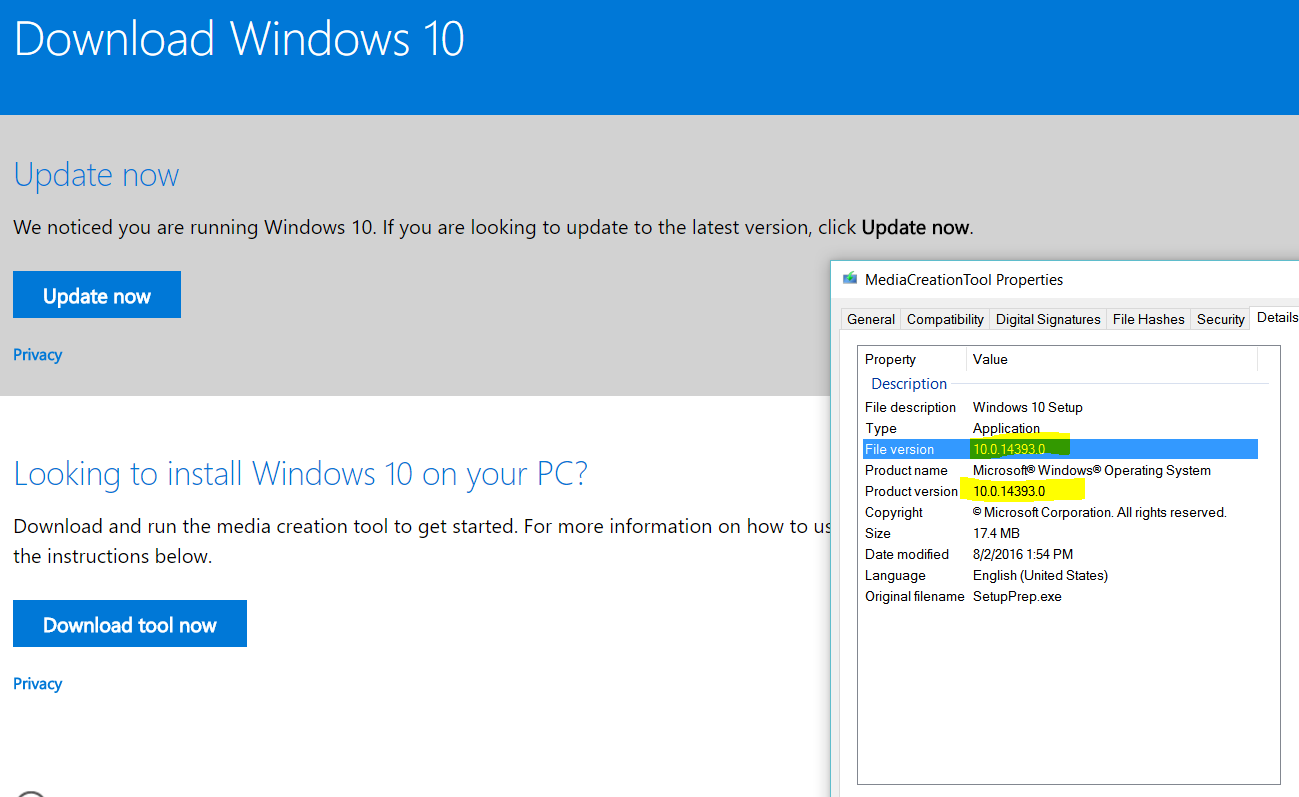The width and height of the screenshot is (1299, 797).
Task: Click the SetupPrep.exe value
Action: point(1017,596)
